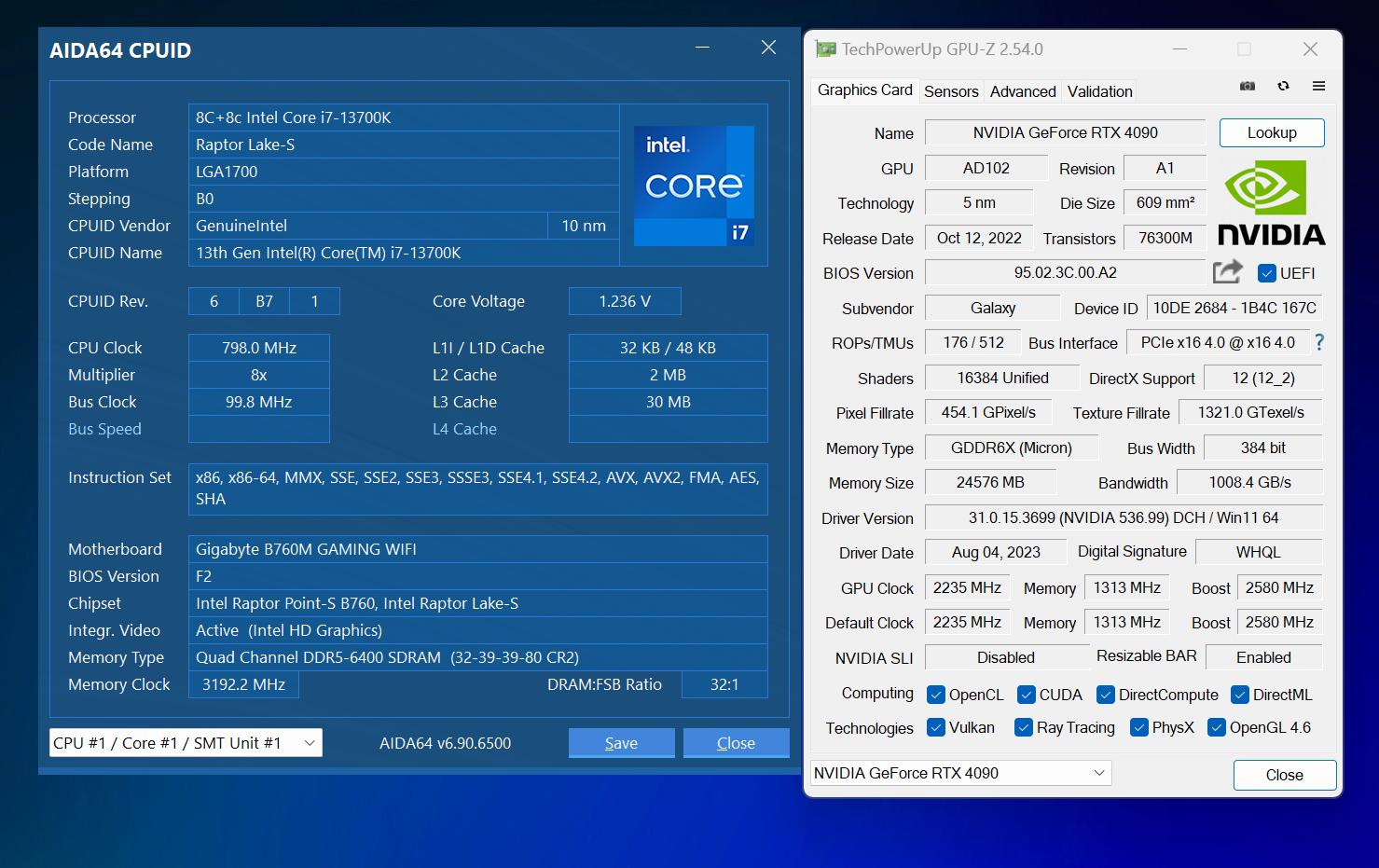1379x868 pixels.
Task: Open the GPU selector showing NVIDIA GeForce RTX 4090
Action: tap(958, 773)
